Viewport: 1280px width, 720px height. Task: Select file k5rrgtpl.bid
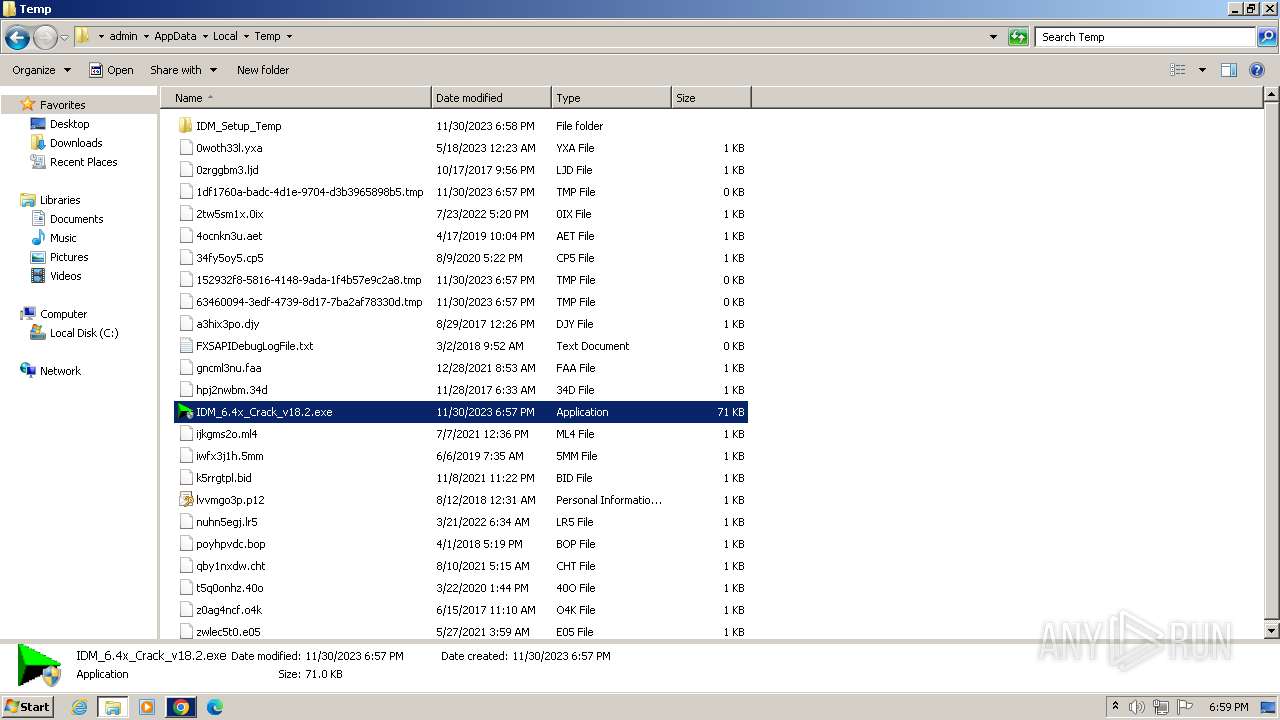[x=224, y=478]
